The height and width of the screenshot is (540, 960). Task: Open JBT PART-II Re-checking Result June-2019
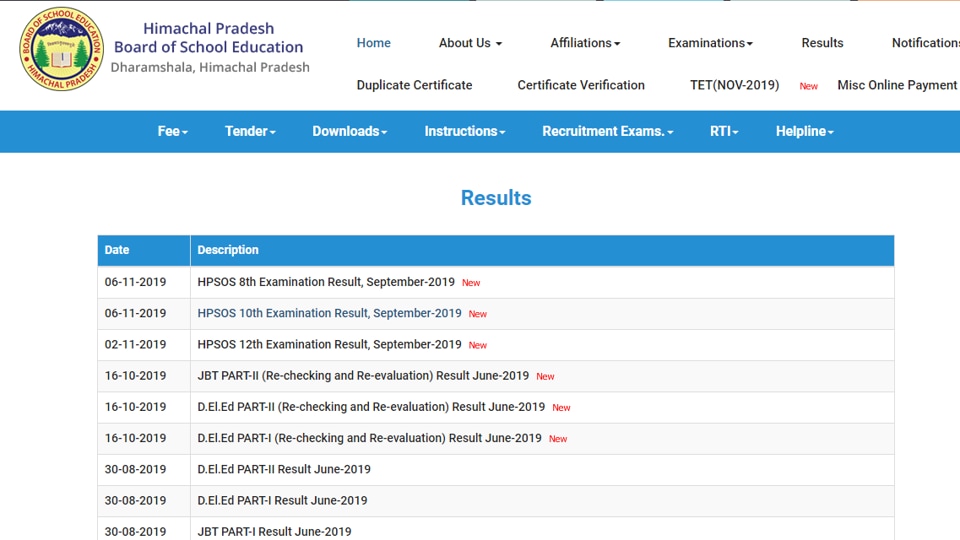coord(363,376)
